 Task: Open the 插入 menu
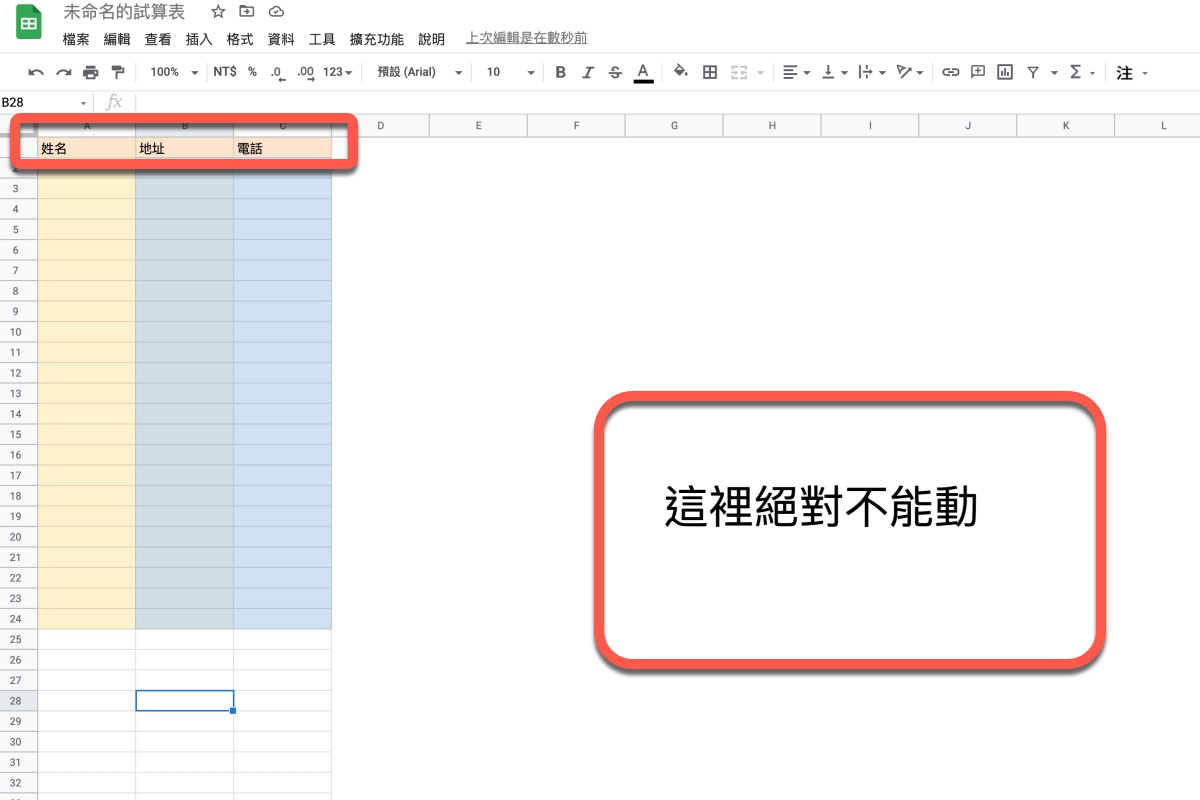point(198,38)
